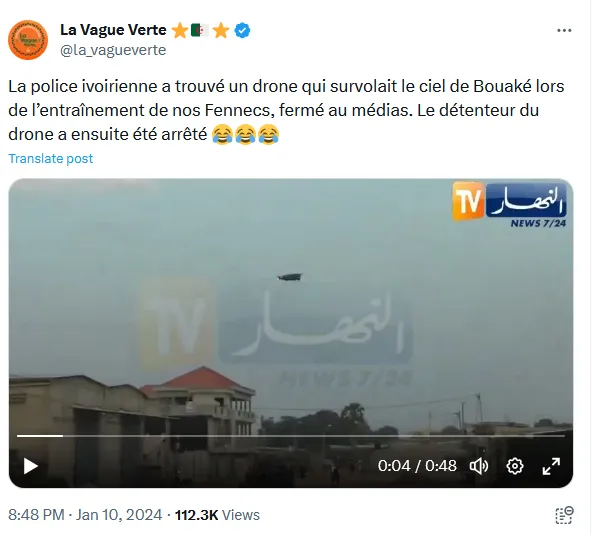Open the @la_vagueverte handle link

113,50
